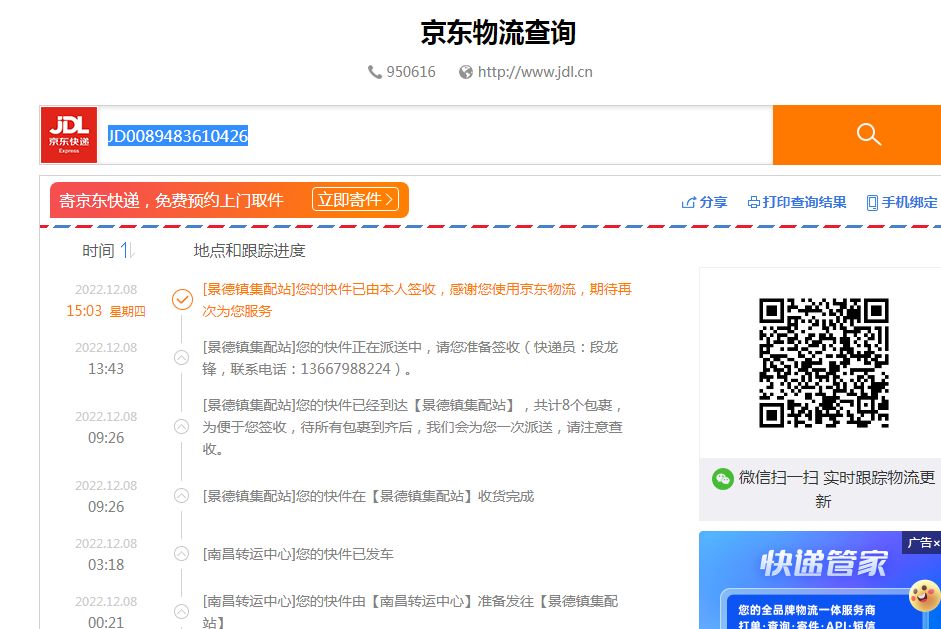The height and width of the screenshot is (629, 941).
Task: Click the orange magnifier search button
Action: 868,135
